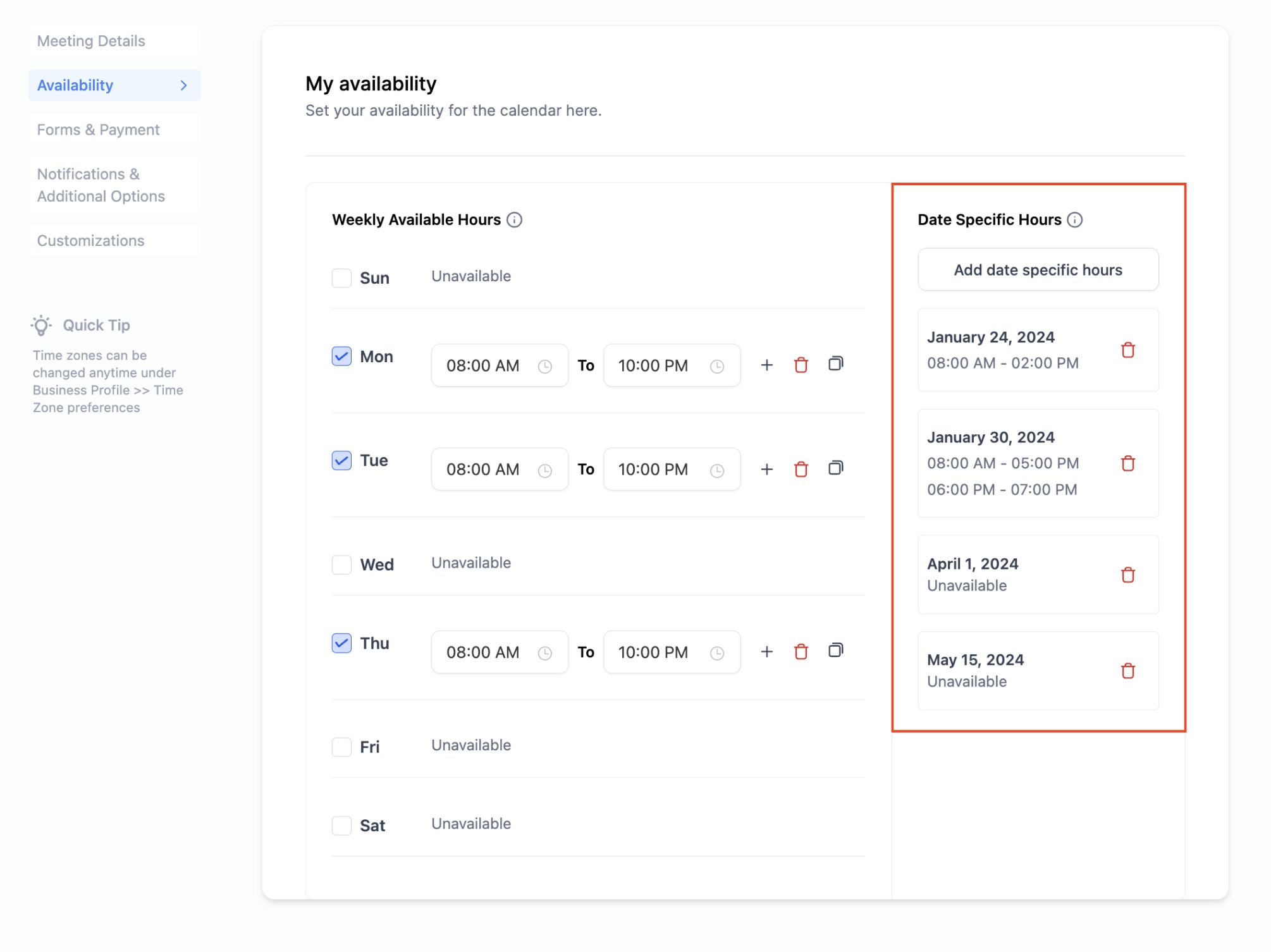Image resolution: width=1271 pixels, height=952 pixels.
Task: Open Thursday end time 10:00 PM picker
Action: pos(671,652)
